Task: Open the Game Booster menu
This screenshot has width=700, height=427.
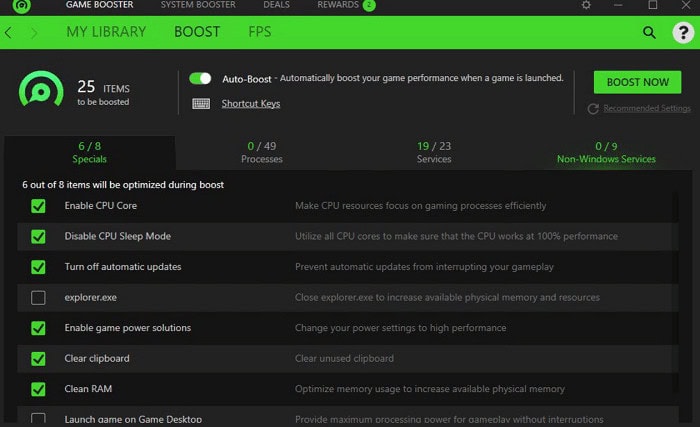Action: click(100, 5)
